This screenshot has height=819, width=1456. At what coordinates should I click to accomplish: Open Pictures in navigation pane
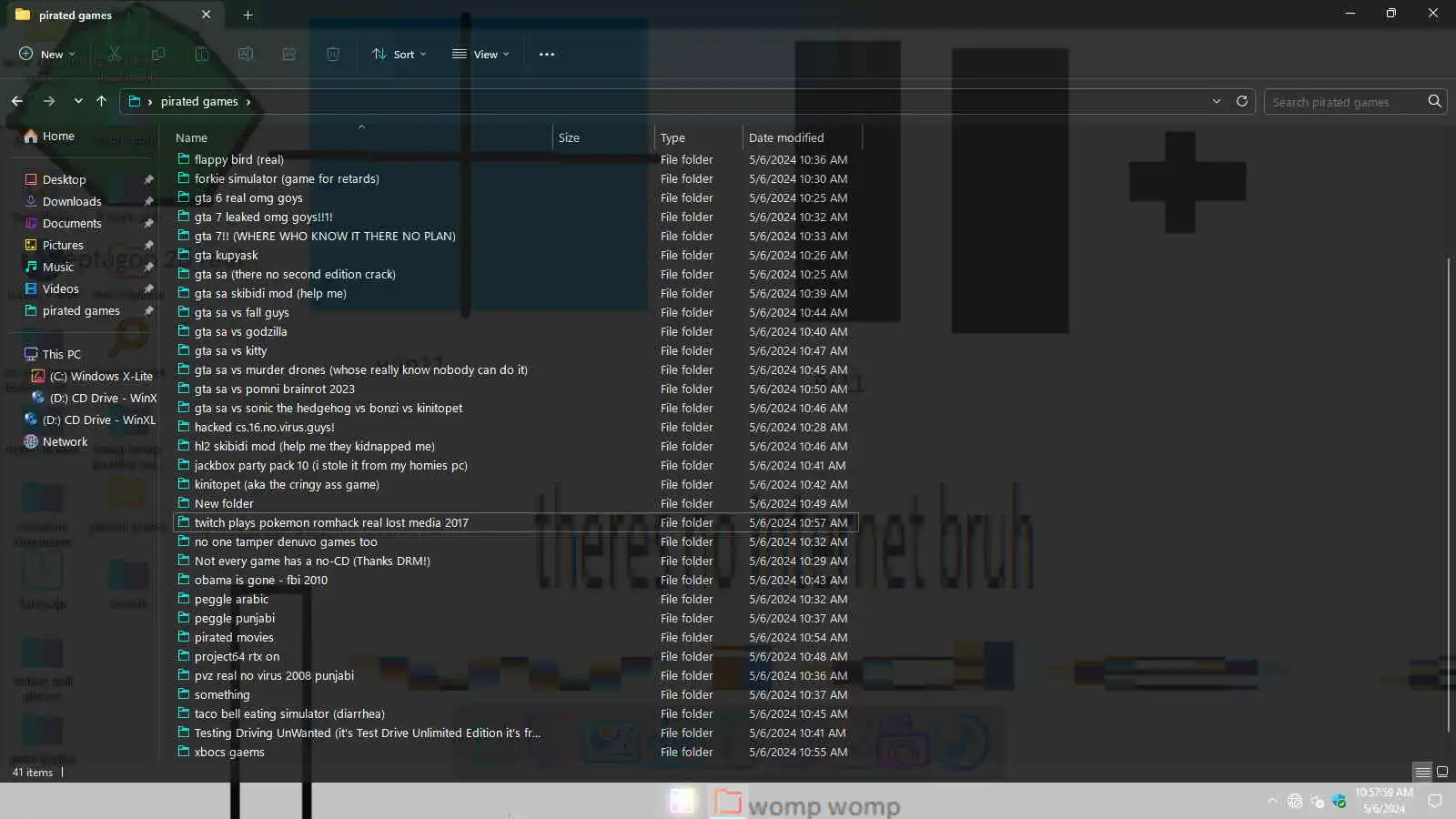(x=63, y=246)
